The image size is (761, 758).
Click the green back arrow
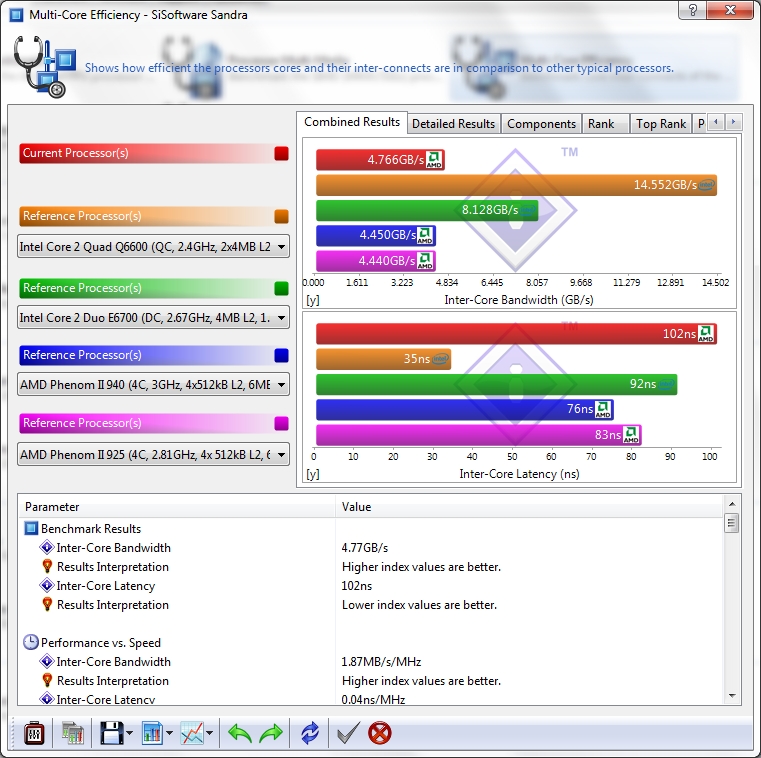tap(240, 733)
